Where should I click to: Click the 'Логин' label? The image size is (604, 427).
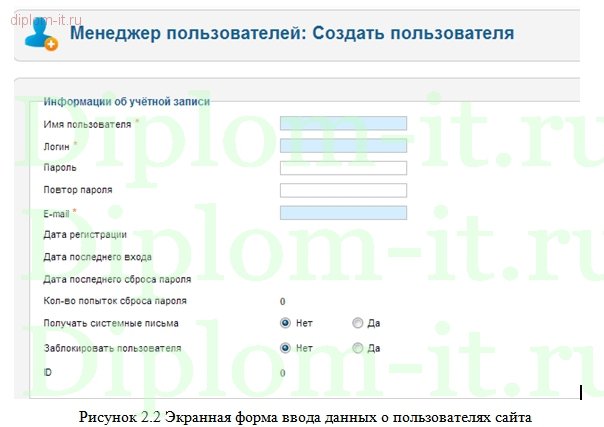tap(56, 147)
